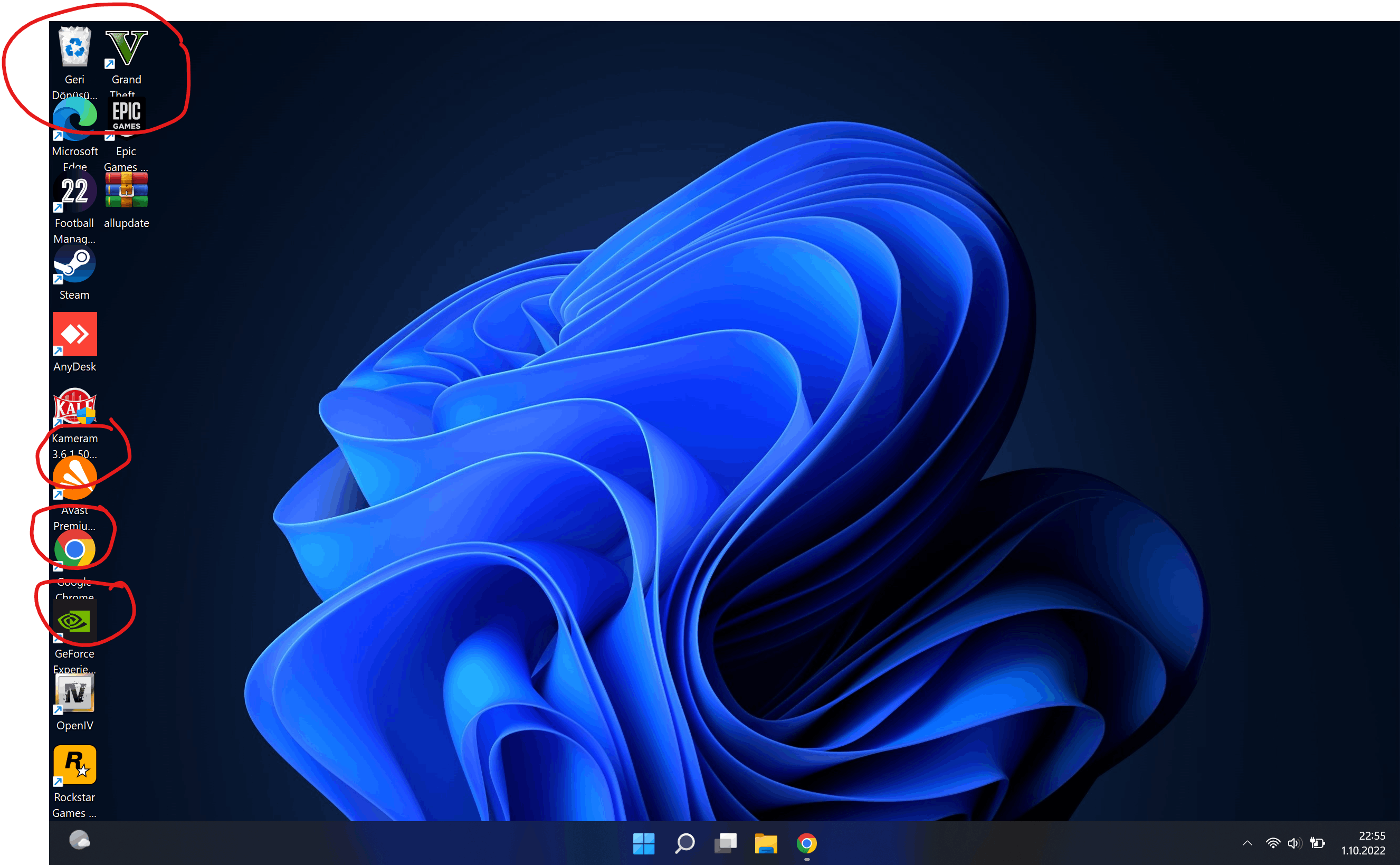Image resolution: width=1400 pixels, height=865 pixels.
Task: Open File Explorer from taskbar
Action: (x=766, y=843)
